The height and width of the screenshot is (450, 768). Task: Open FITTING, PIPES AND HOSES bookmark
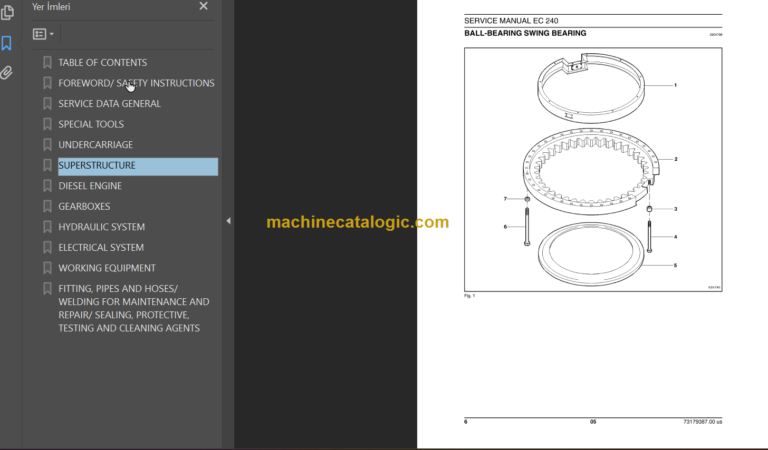pyautogui.click(x=134, y=308)
